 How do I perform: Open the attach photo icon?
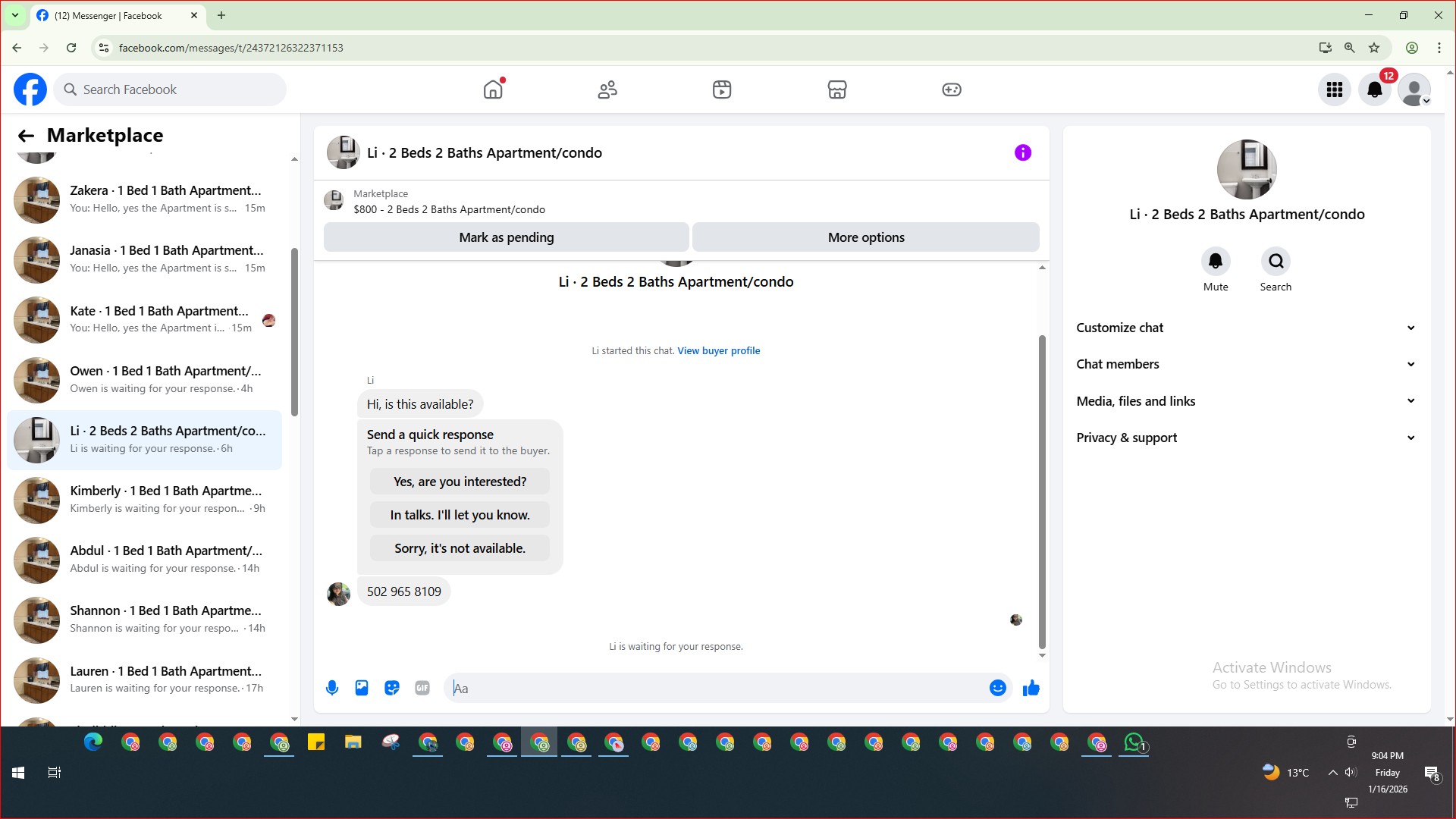coord(362,688)
